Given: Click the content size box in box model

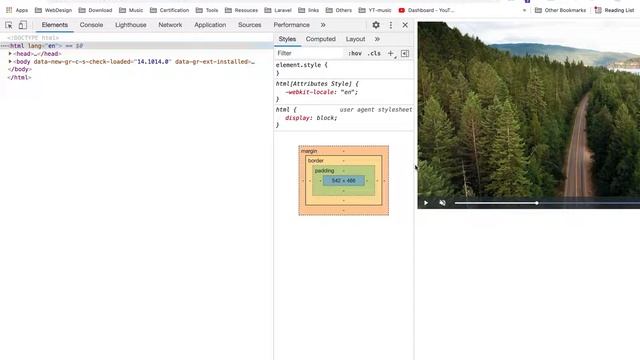Looking at the screenshot, I should pos(344,180).
